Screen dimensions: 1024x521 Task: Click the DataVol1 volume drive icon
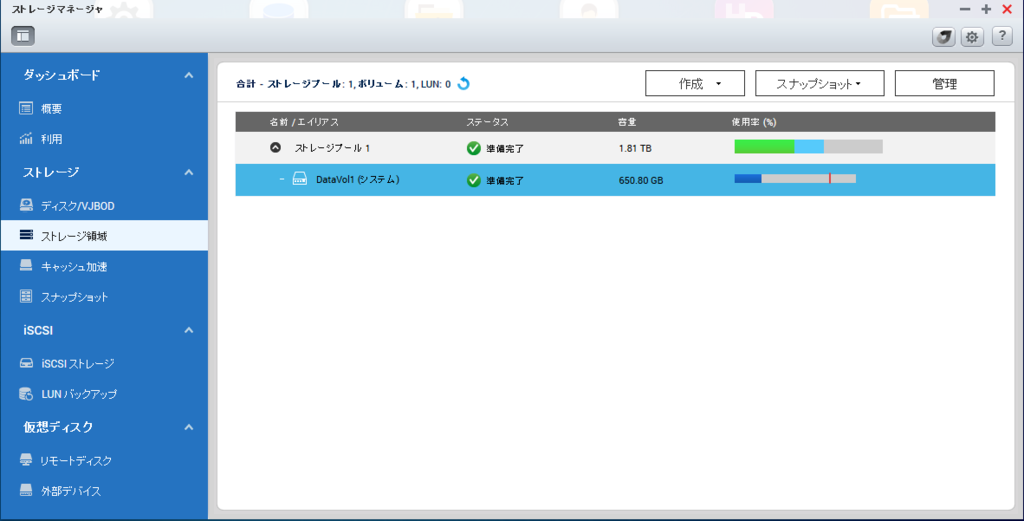point(300,179)
